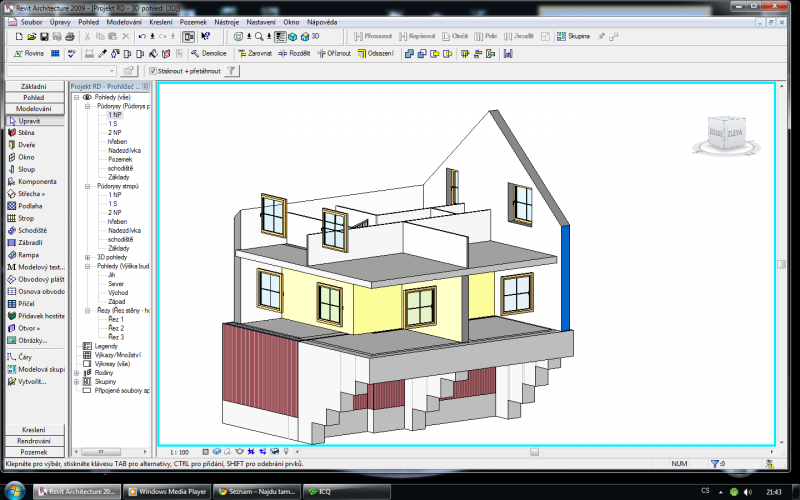
Task: Toggle Stisknout + přetáhnout checkbox
Action: (x=153, y=71)
